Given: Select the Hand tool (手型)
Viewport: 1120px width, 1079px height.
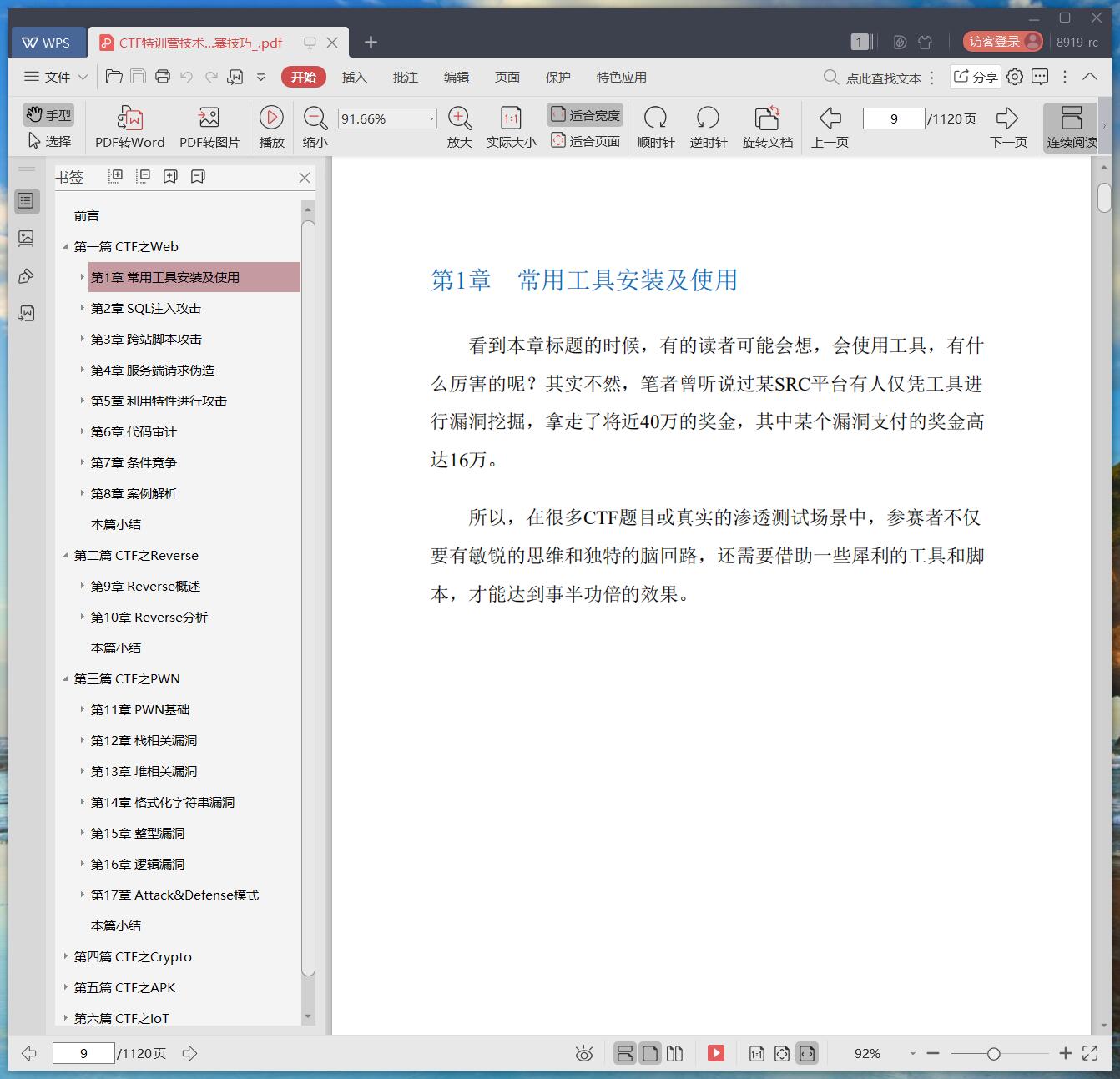Looking at the screenshot, I should [48, 114].
